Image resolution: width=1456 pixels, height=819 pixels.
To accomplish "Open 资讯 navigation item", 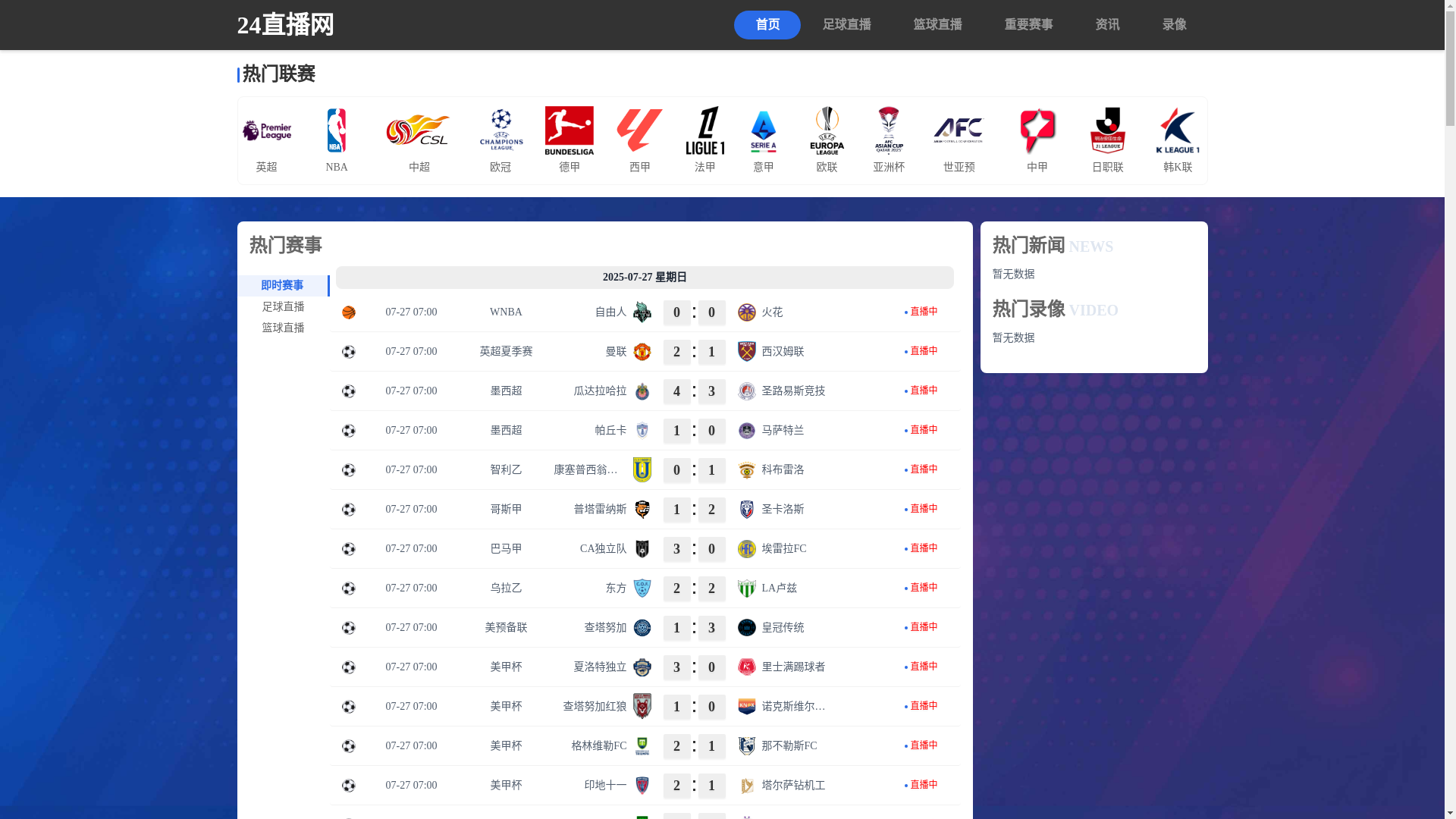I will [x=1108, y=25].
